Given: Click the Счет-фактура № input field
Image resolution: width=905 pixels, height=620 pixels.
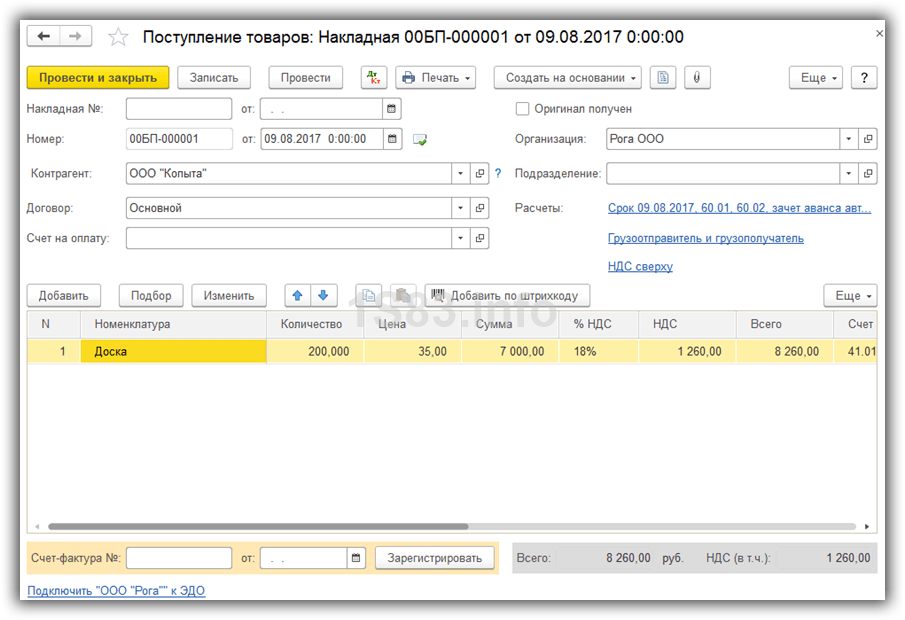Looking at the screenshot, I should coord(179,558).
